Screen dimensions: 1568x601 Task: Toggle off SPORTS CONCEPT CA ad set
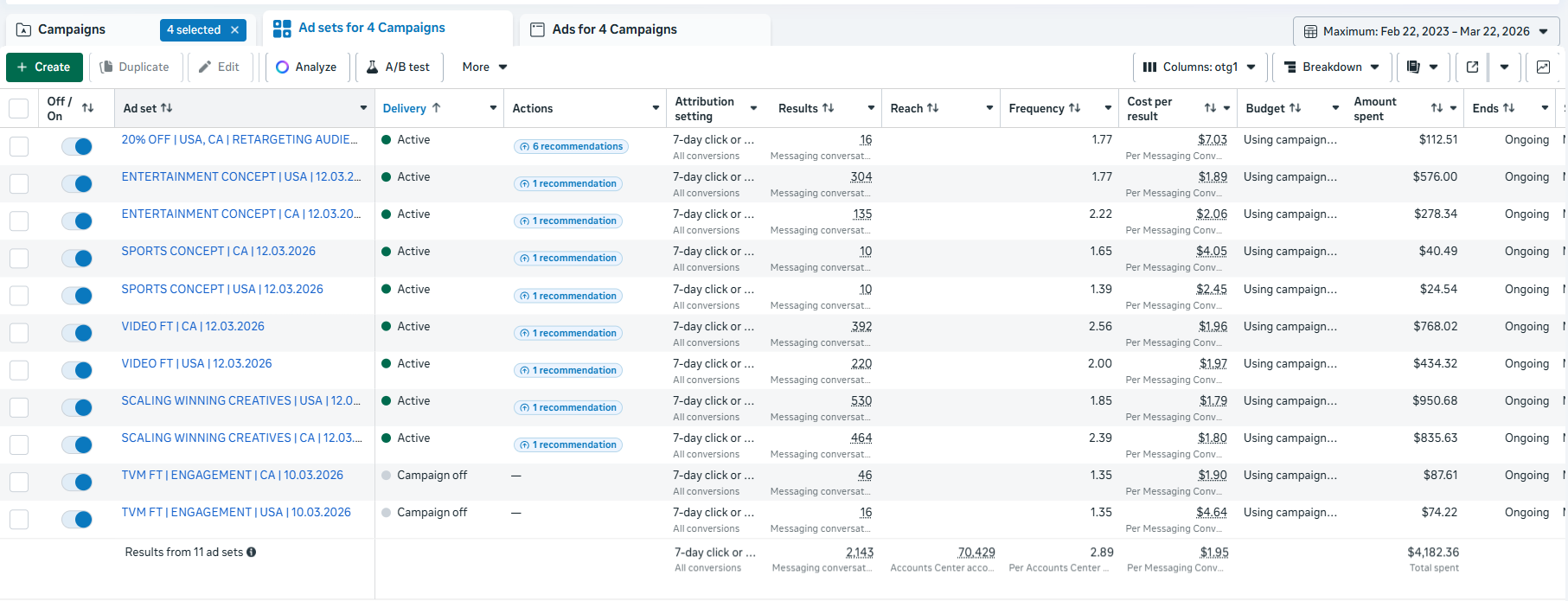[77, 259]
